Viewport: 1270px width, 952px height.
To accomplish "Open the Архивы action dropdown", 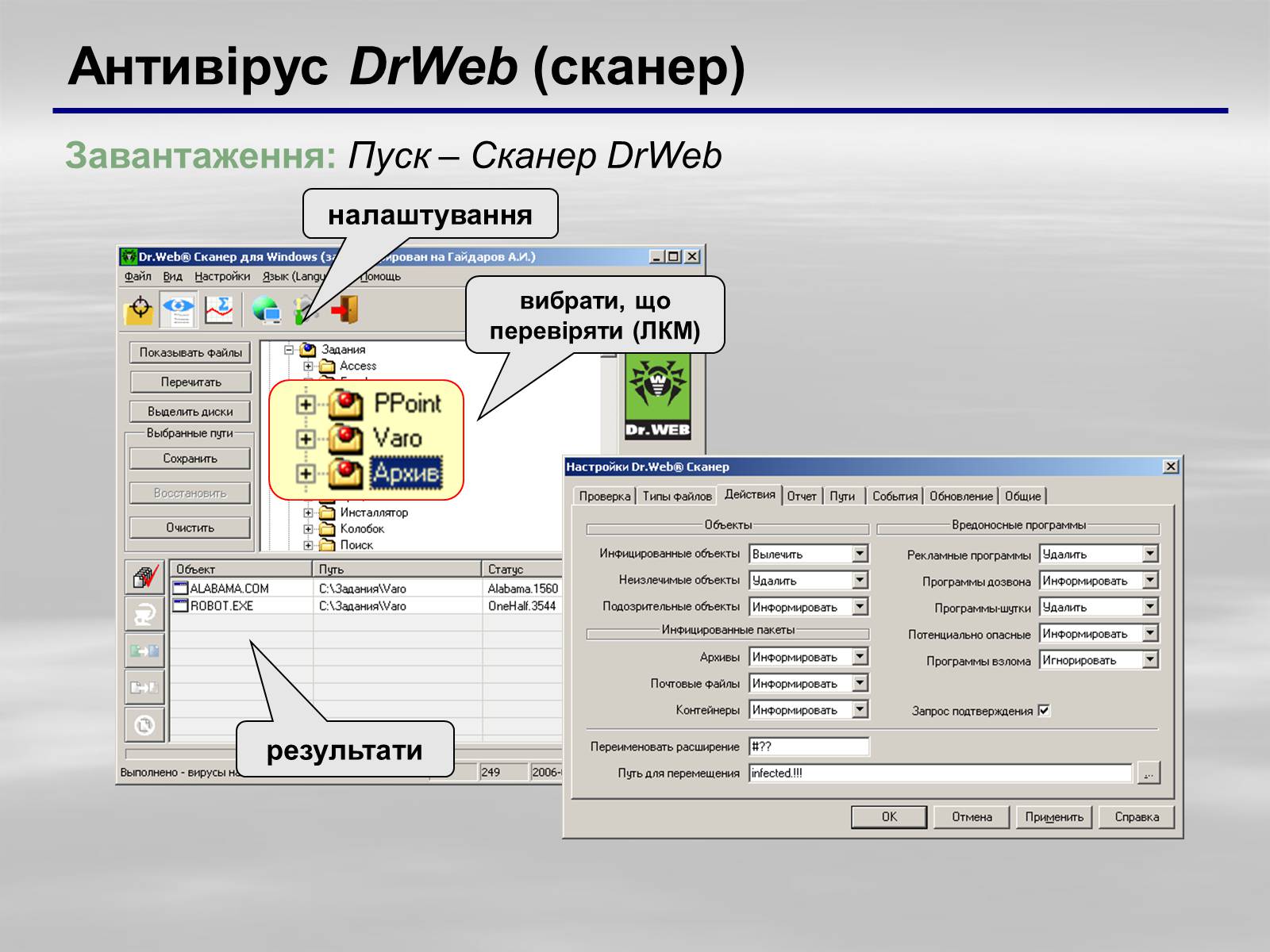I will coord(860,657).
